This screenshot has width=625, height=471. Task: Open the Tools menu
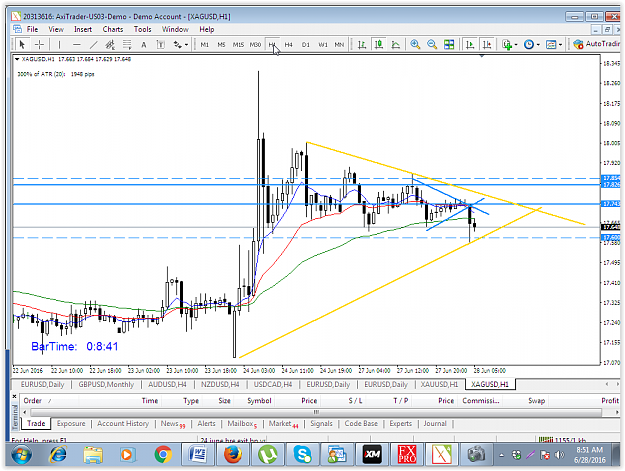coord(142,29)
